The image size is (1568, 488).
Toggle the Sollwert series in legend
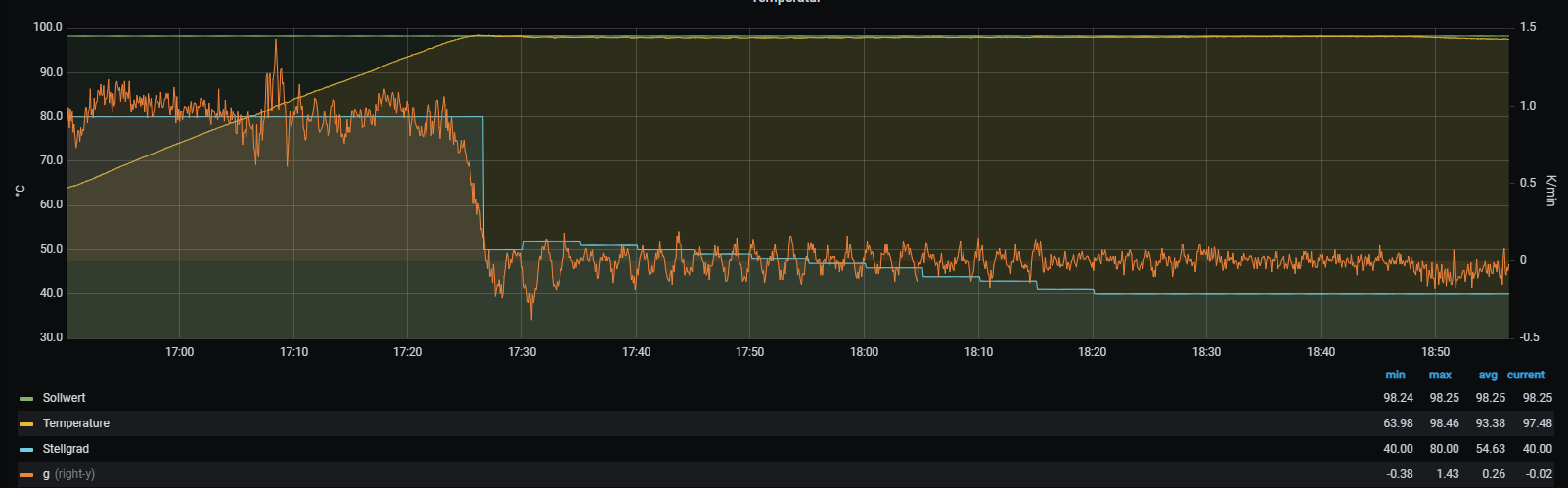pyautogui.click(x=64, y=398)
